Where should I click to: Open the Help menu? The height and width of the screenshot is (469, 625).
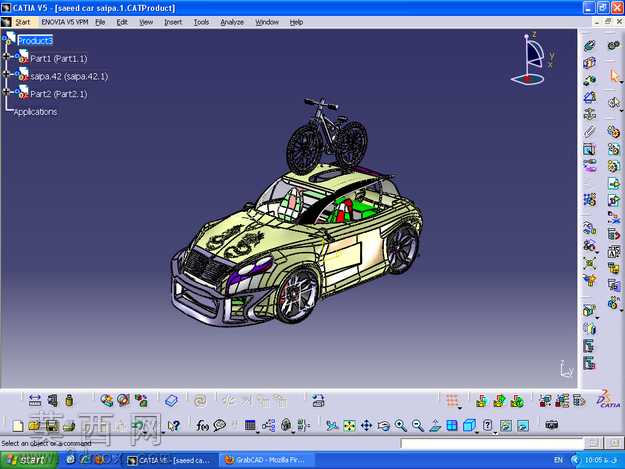pos(296,22)
